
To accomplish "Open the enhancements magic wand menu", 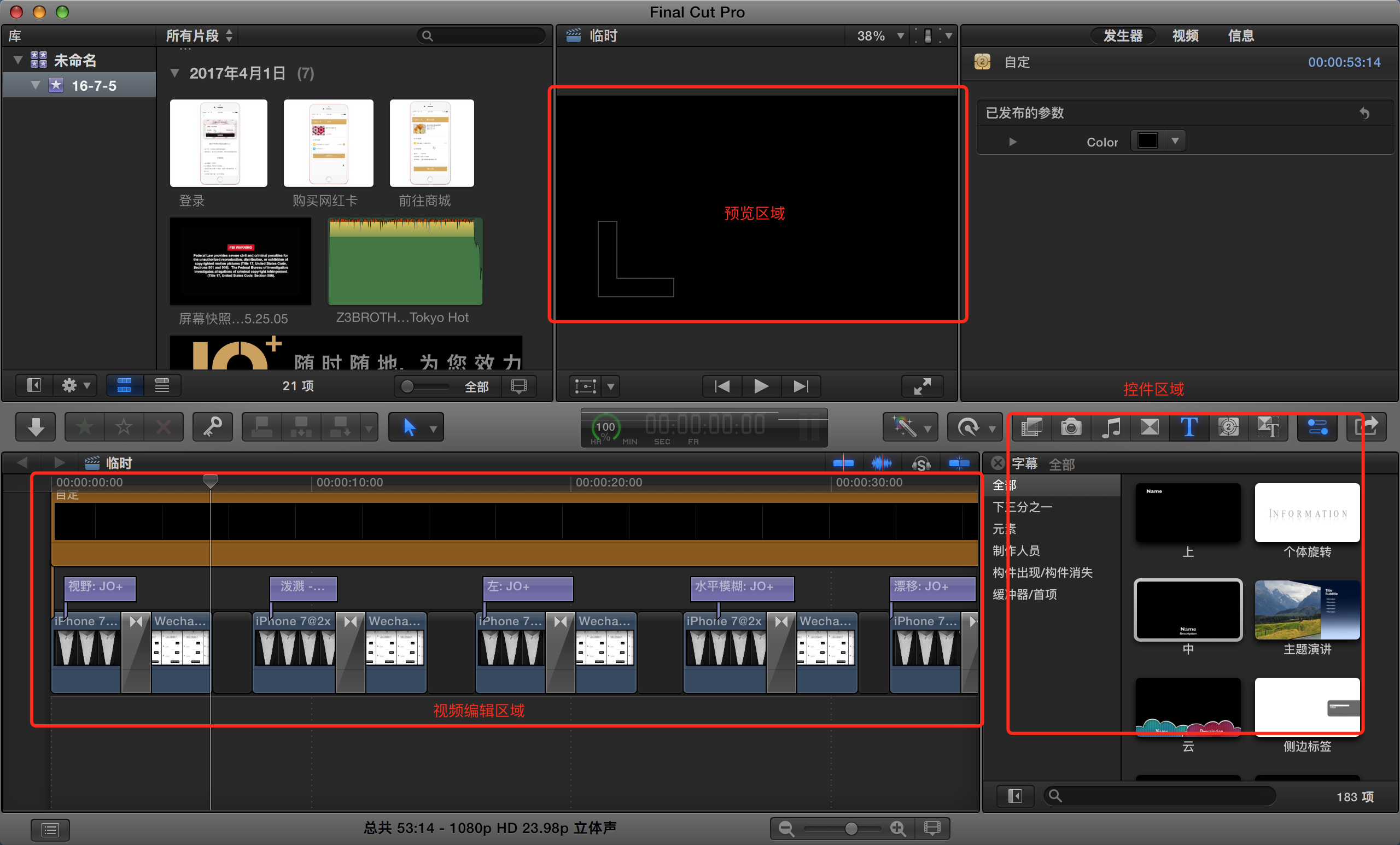I will [910, 427].
